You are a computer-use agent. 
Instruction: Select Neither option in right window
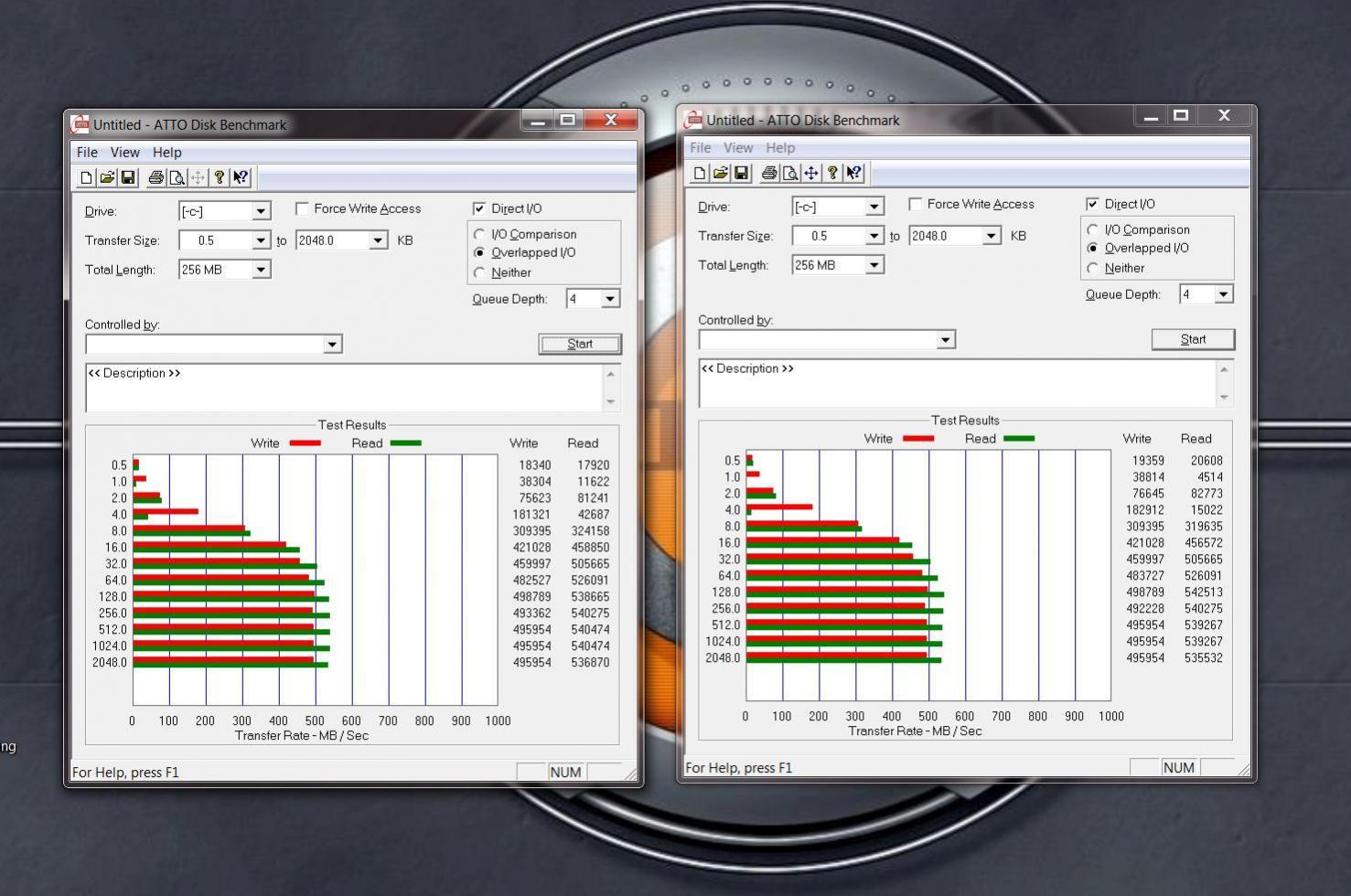pos(1093,268)
